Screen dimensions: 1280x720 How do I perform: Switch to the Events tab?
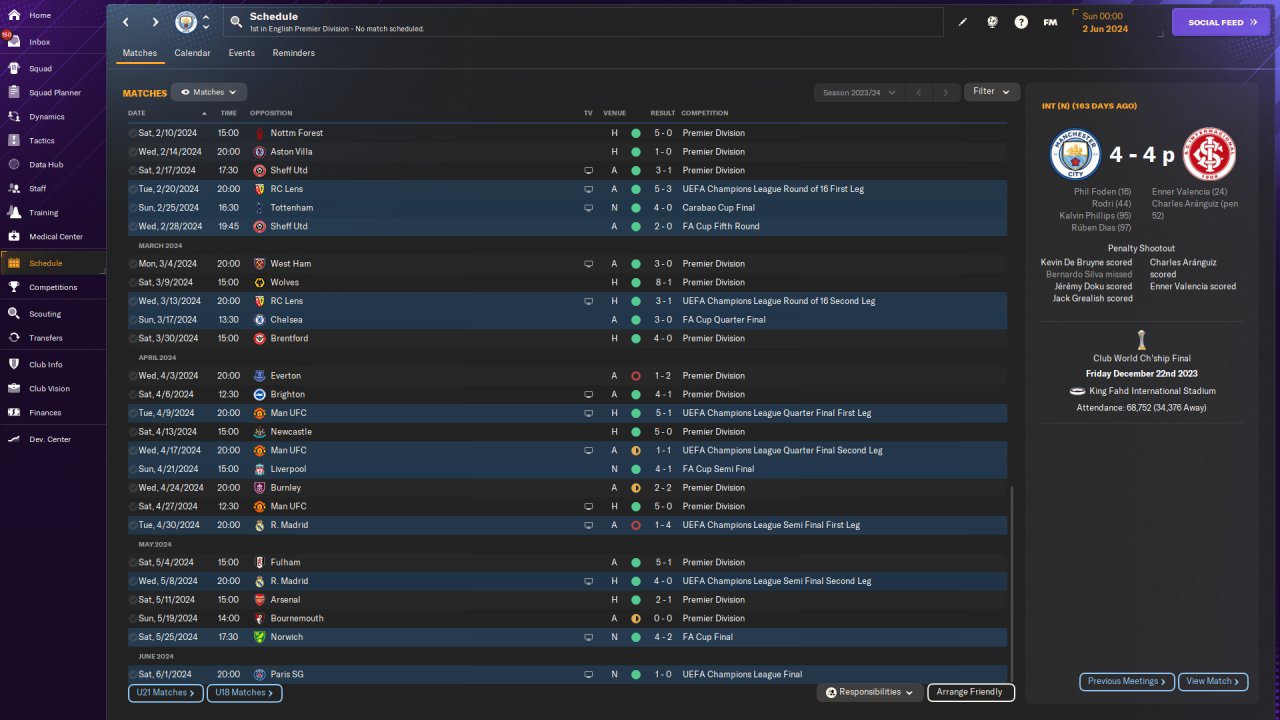[x=241, y=53]
